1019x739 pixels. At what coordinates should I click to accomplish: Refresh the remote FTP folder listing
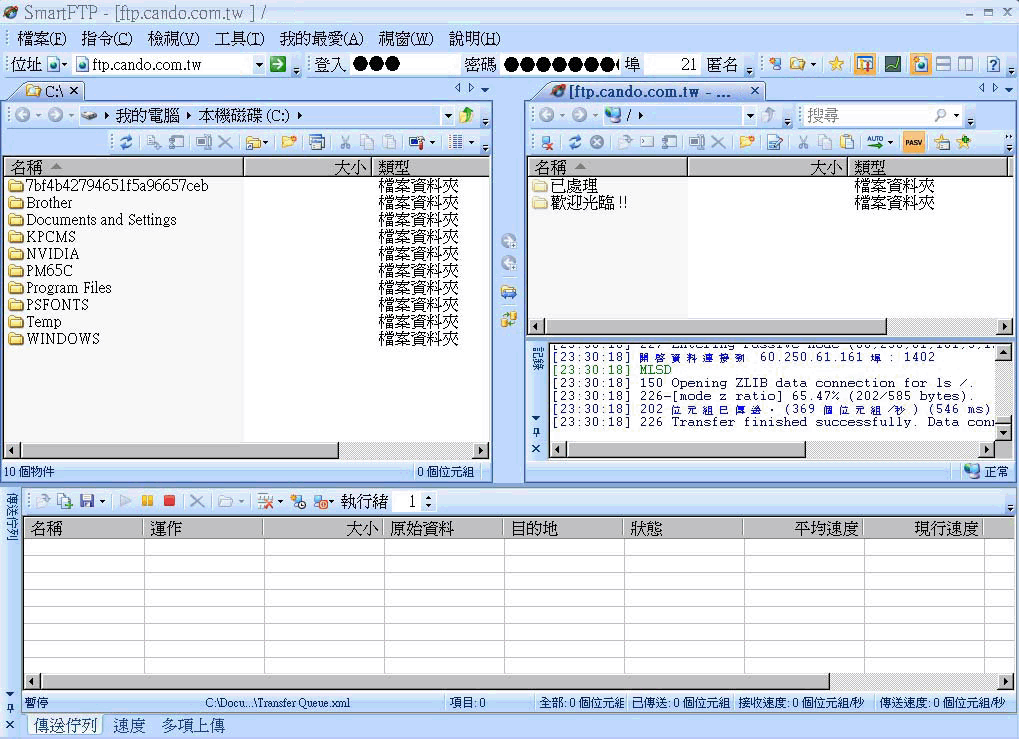[574, 142]
